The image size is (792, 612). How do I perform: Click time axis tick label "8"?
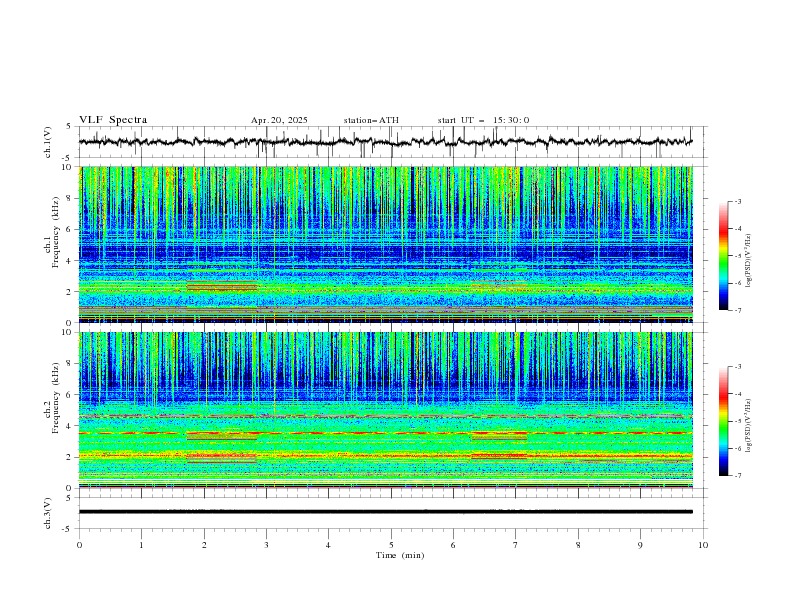(x=578, y=545)
